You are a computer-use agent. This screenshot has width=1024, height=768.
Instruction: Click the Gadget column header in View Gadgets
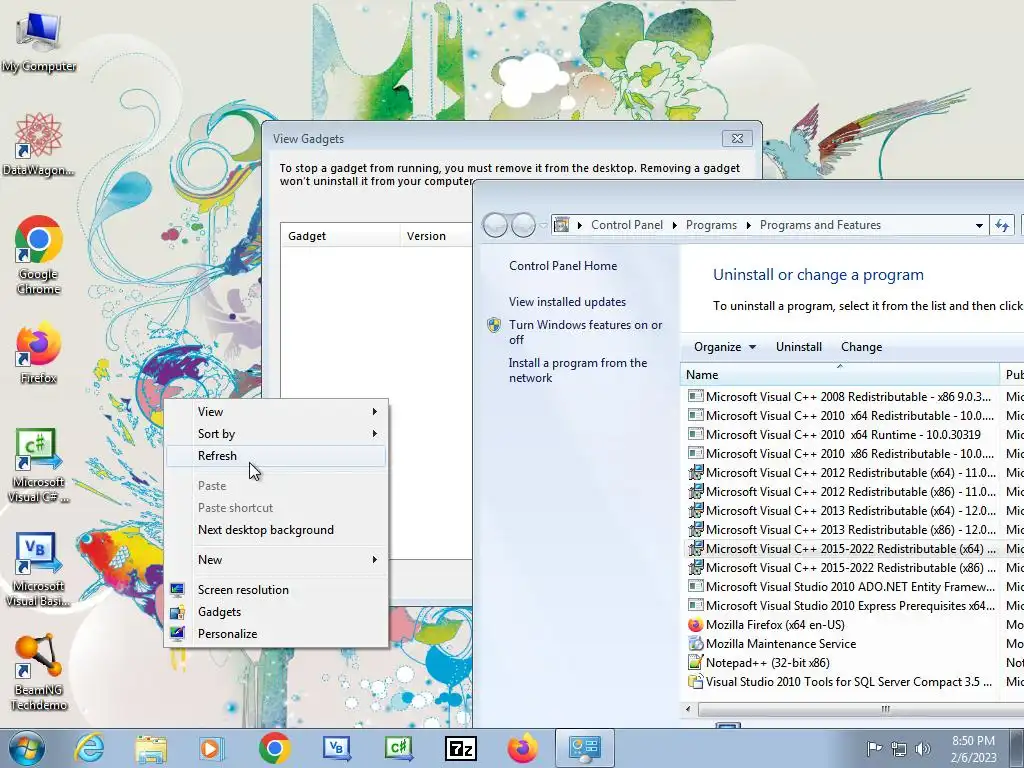[340, 236]
